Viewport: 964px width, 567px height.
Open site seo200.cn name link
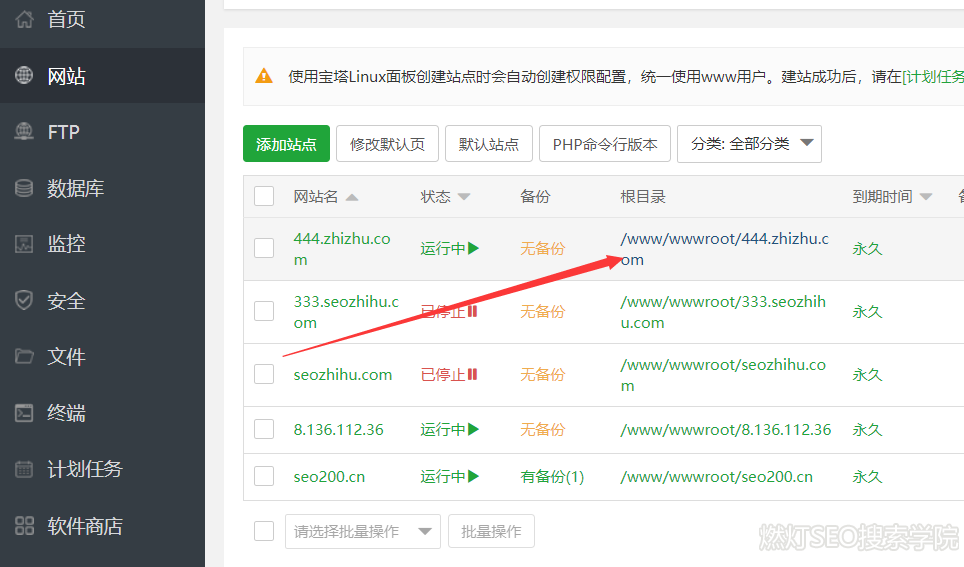[x=329, y=477]
